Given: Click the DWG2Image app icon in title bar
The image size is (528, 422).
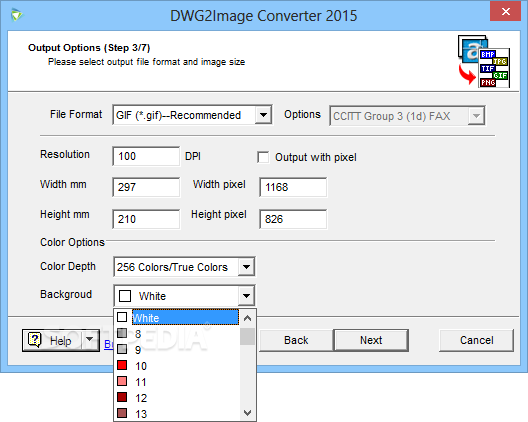Looking at the screenshot, I should click(16, 15).
